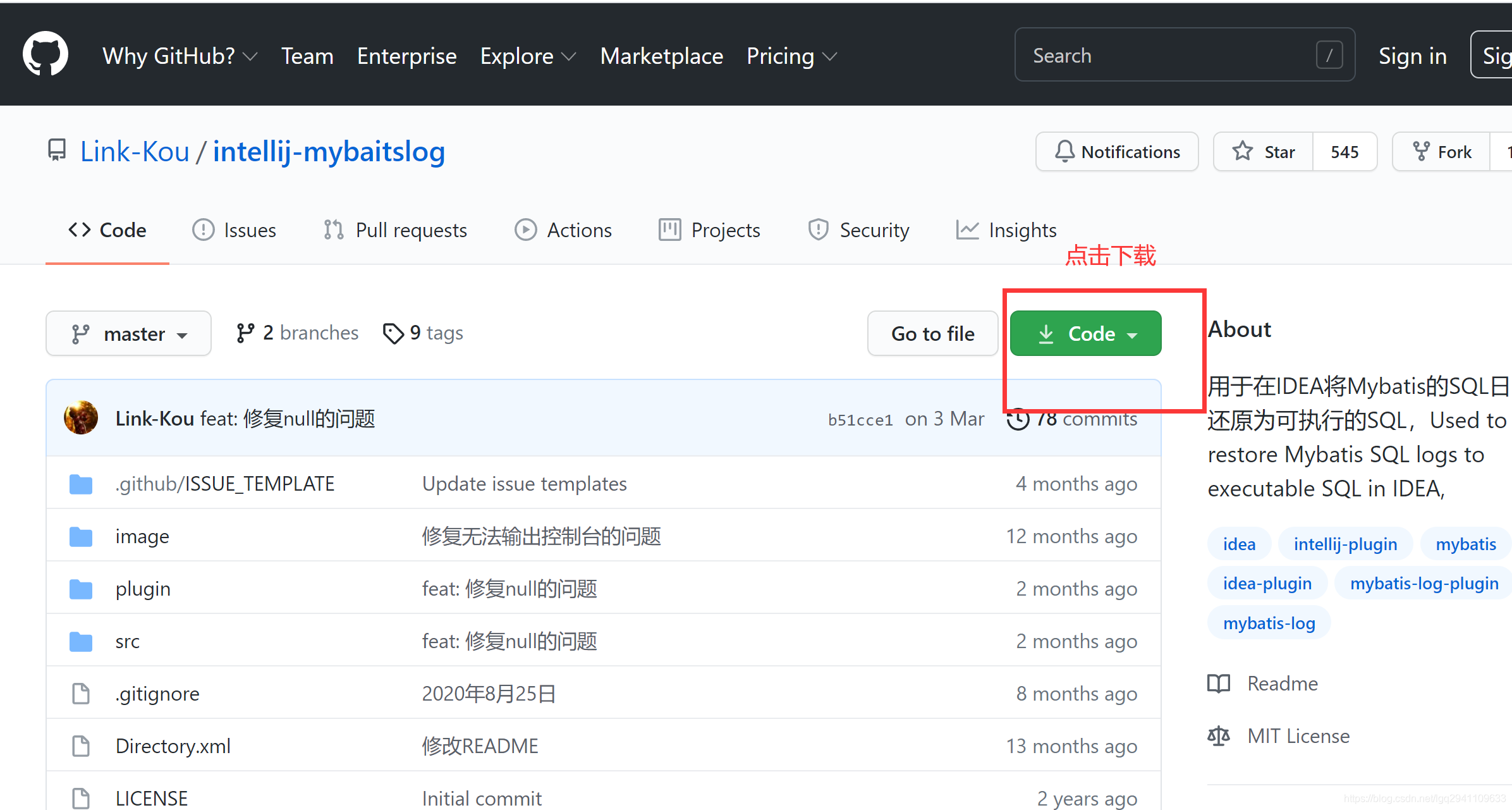Open the Directory.xml file
This screenshot has width=1512, height=810.
point(173,746)
